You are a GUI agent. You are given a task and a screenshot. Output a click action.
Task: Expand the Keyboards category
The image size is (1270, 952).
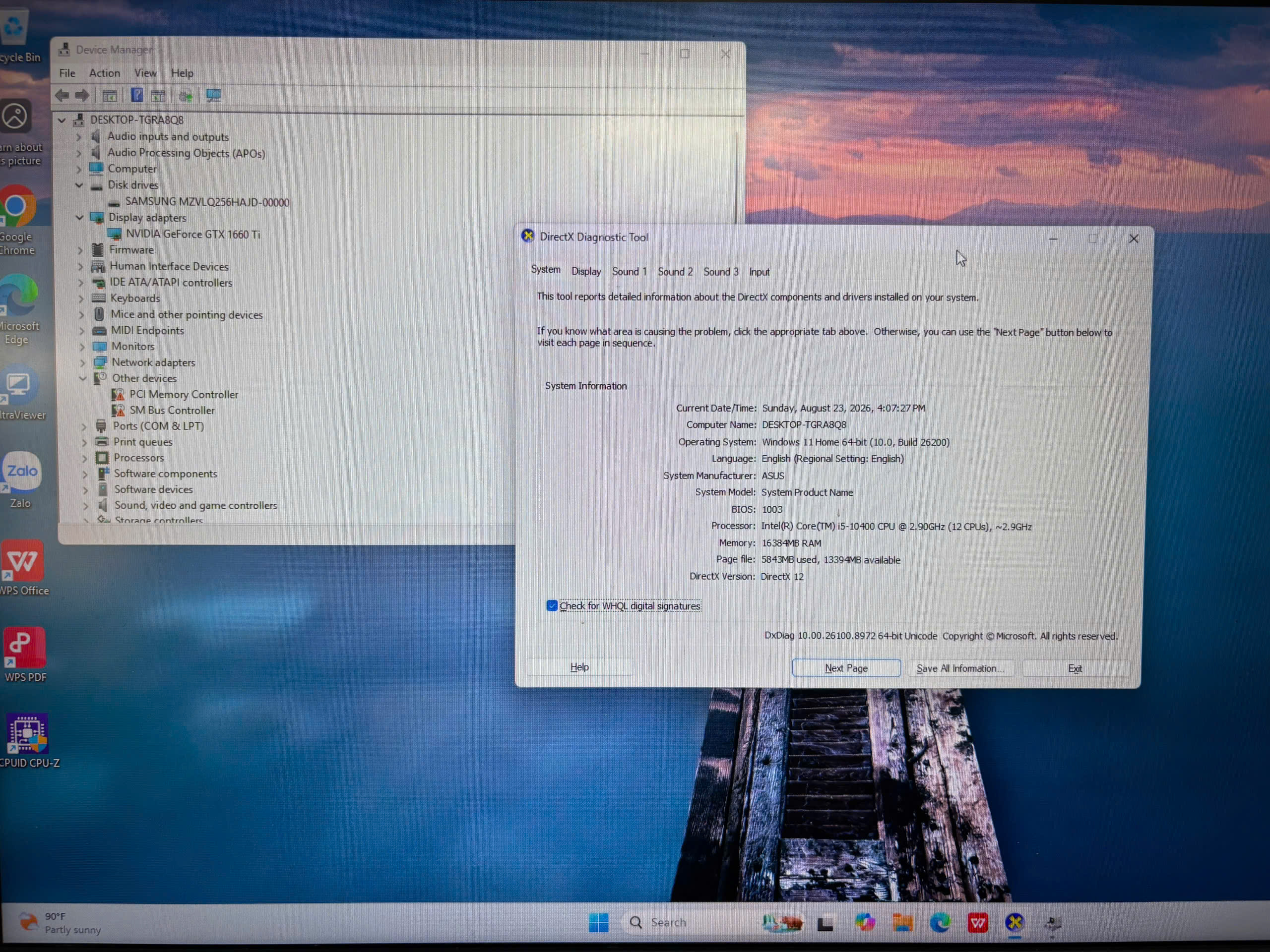(x=81, y=298)
